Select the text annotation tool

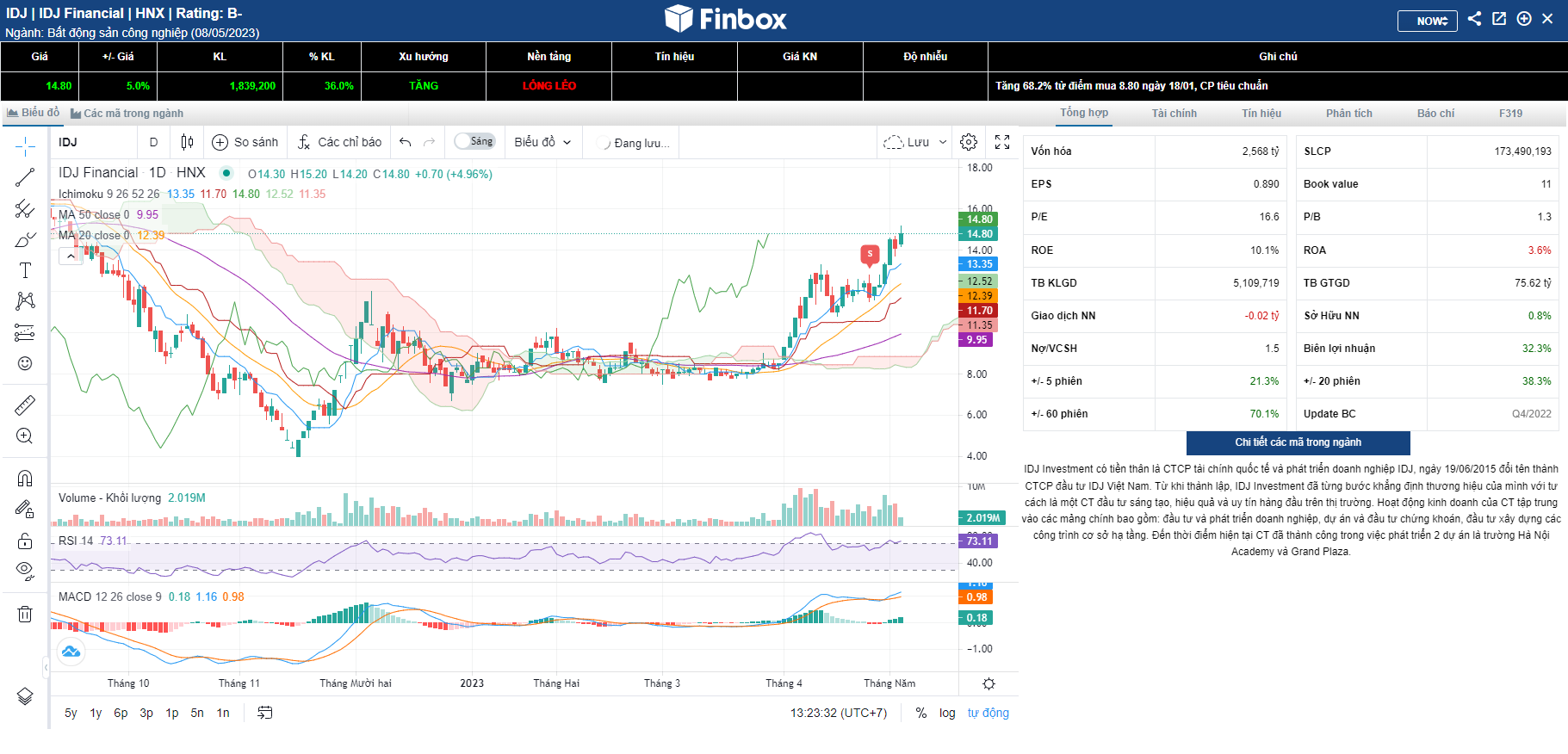(x=25, y=270)
